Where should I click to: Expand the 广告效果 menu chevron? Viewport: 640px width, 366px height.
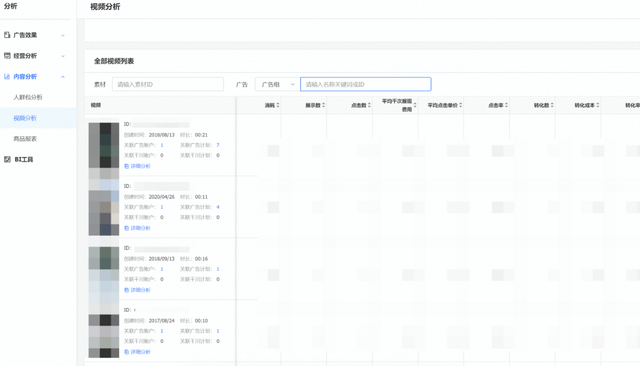pos(63,35)
